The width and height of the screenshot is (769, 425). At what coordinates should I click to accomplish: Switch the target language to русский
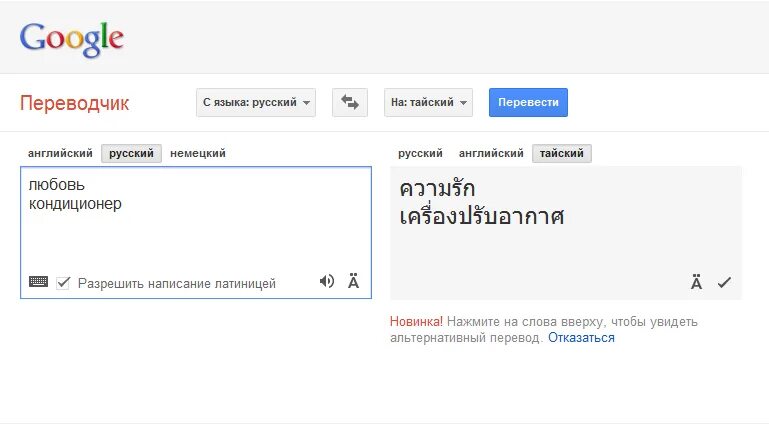point(420,153)
